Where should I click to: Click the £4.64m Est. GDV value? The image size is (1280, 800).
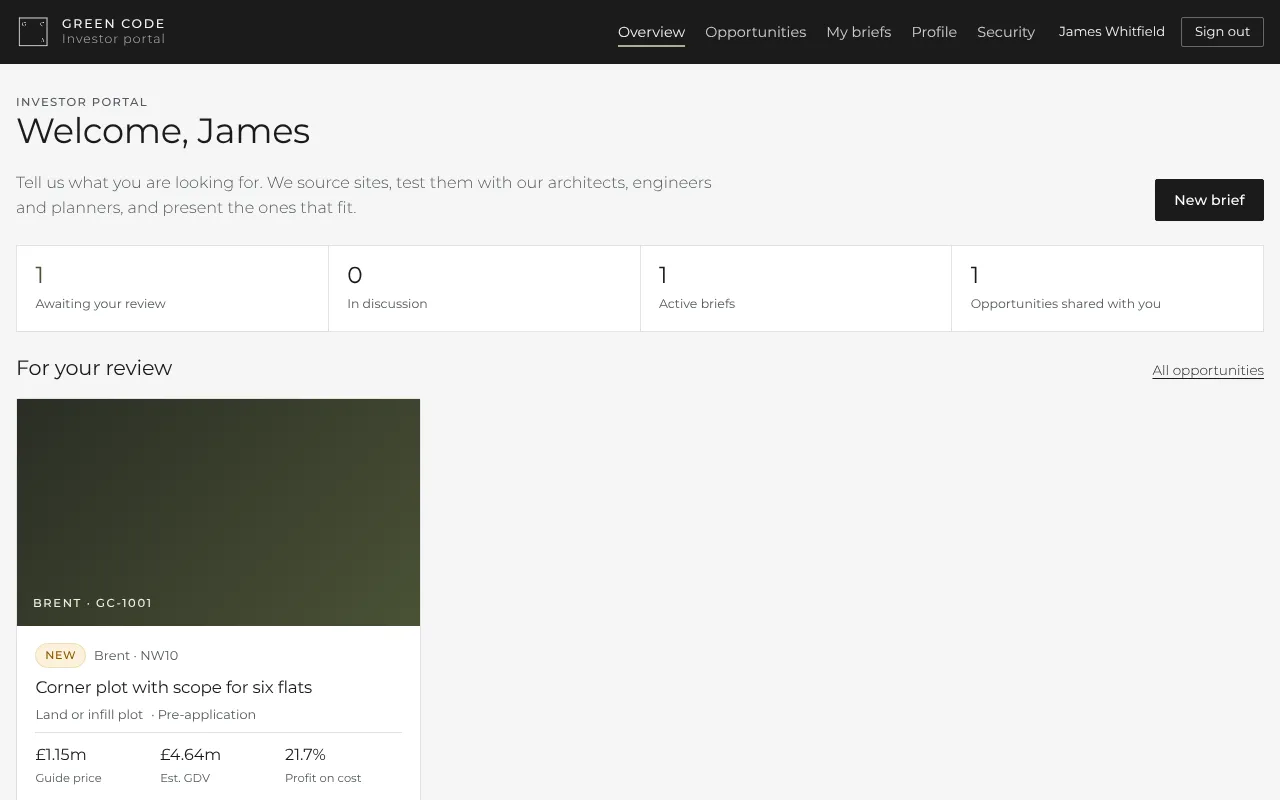click(190, 755)
